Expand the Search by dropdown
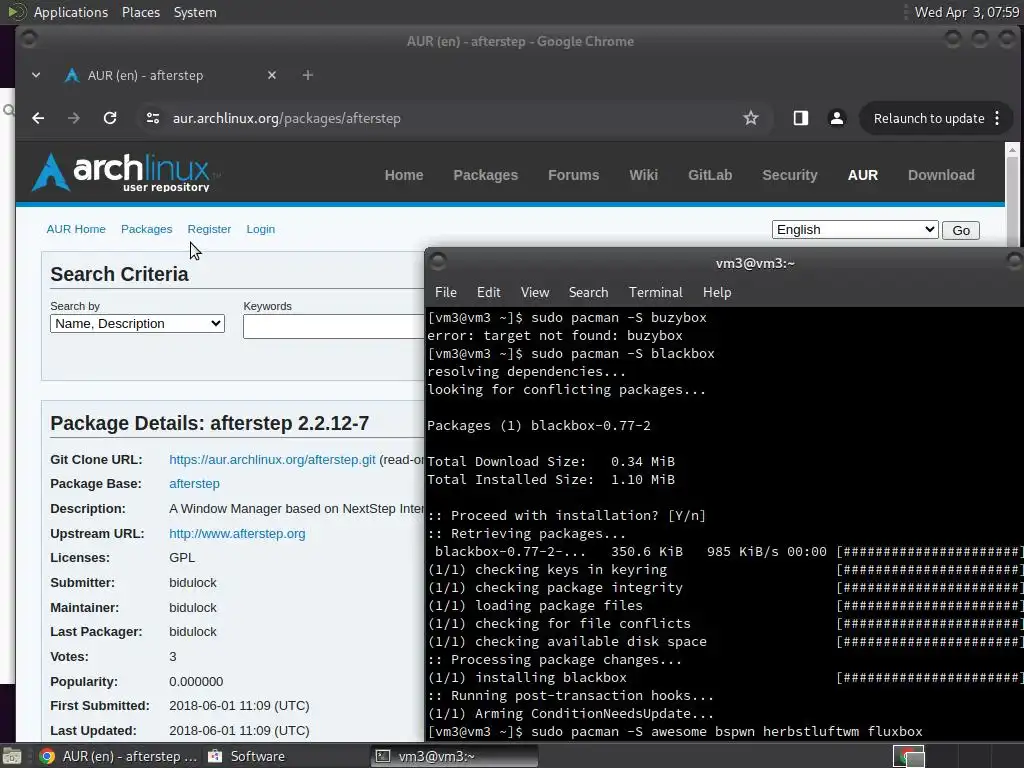 [x=137, y=323]
